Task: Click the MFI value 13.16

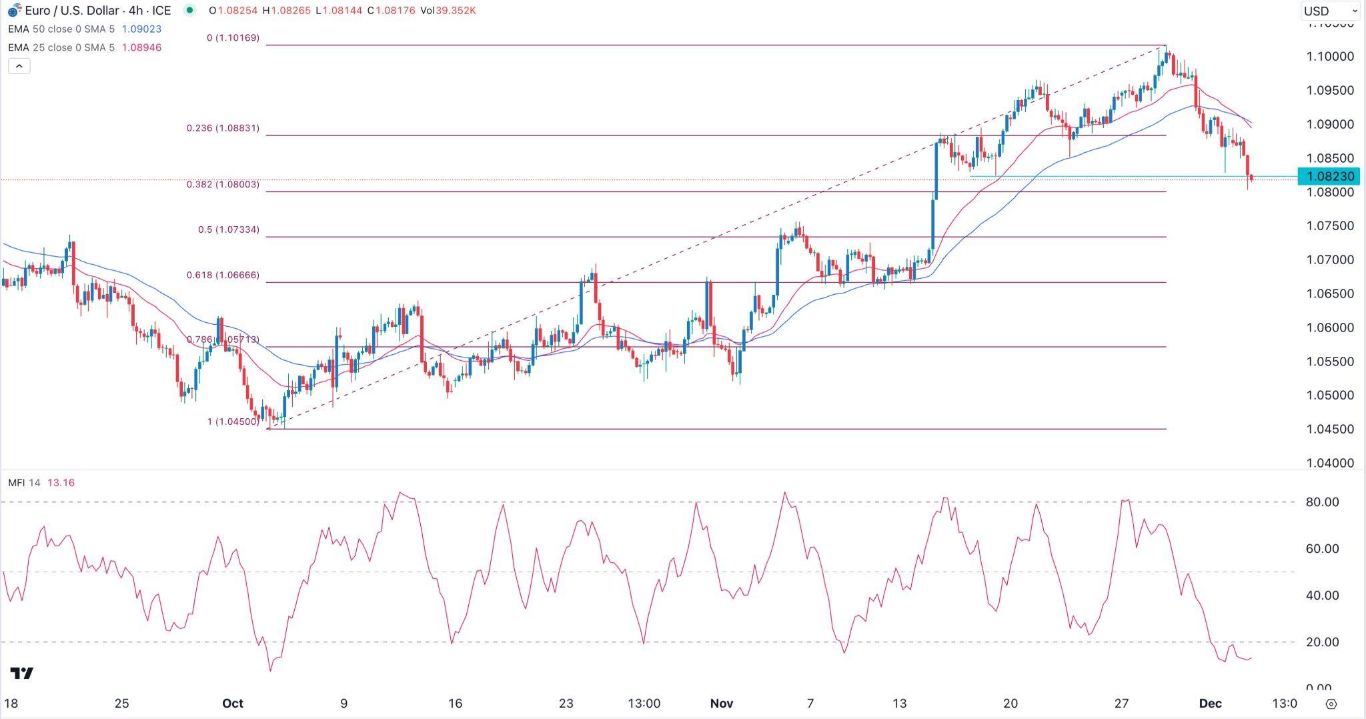Action: 62,482
